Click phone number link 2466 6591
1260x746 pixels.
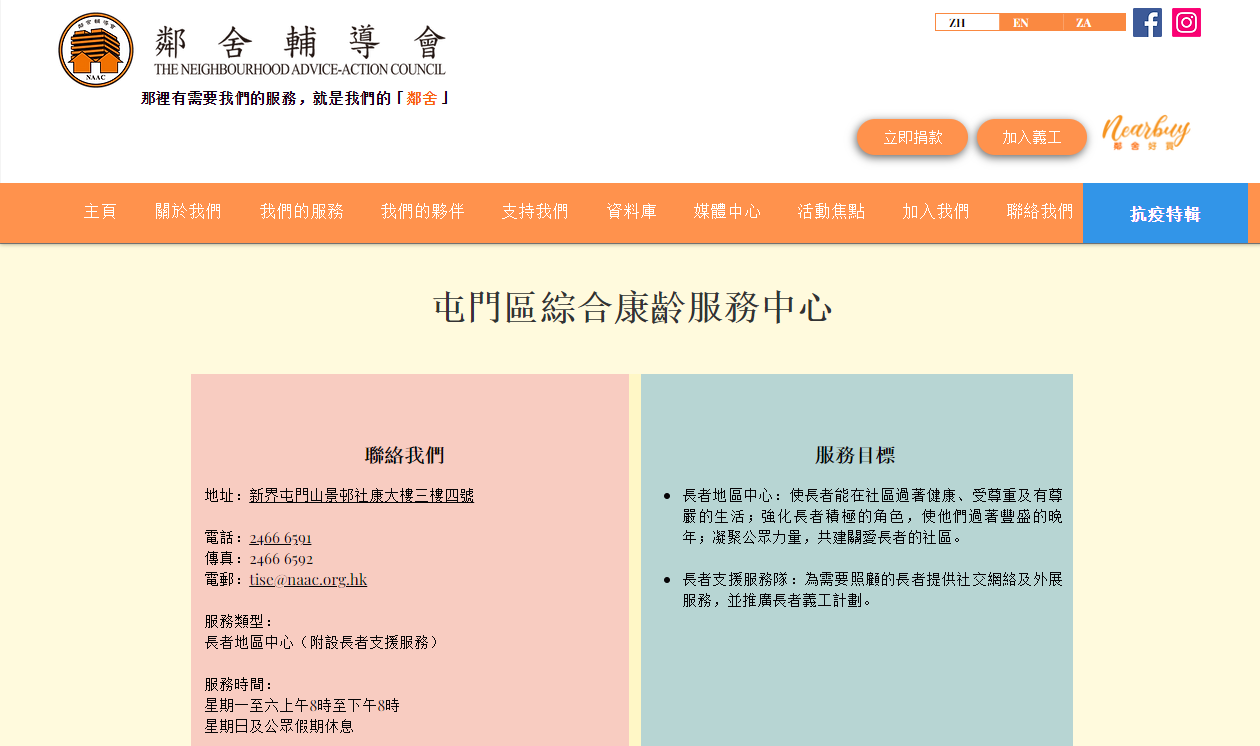click(280, 538)
